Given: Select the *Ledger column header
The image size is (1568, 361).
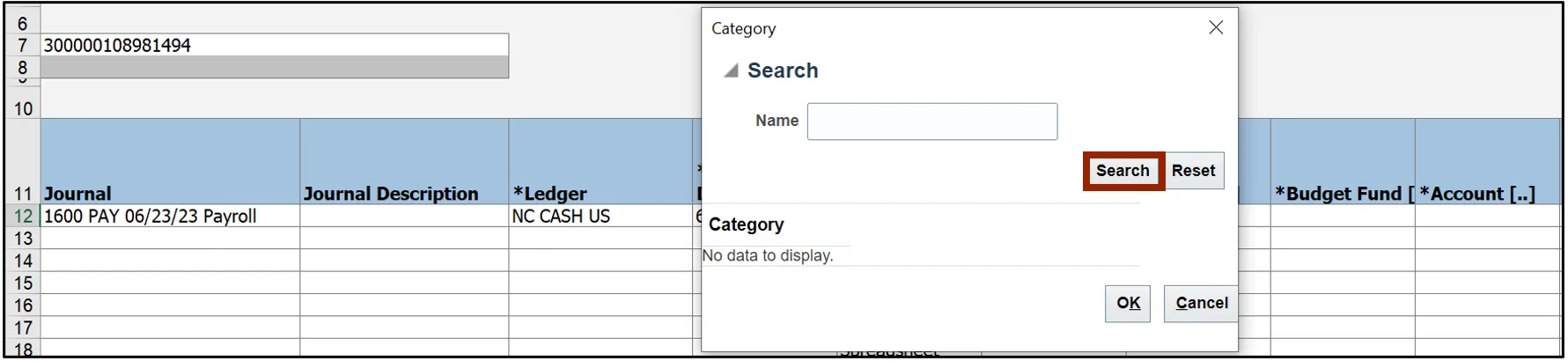Looking at the screenshot, I should 600,193.
